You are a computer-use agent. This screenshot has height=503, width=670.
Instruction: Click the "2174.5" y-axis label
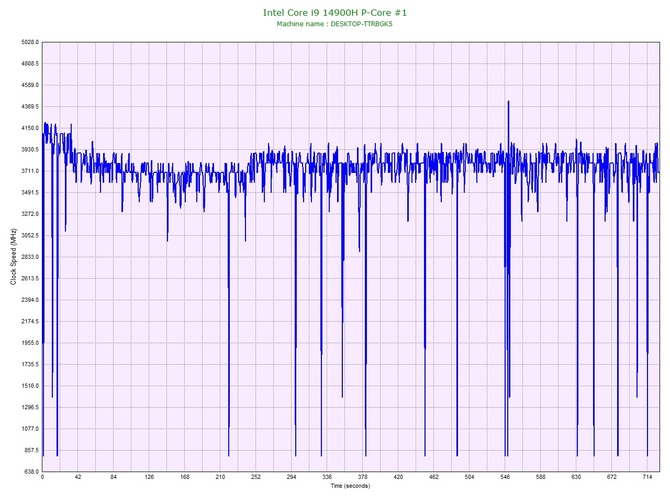click(30, 321)
